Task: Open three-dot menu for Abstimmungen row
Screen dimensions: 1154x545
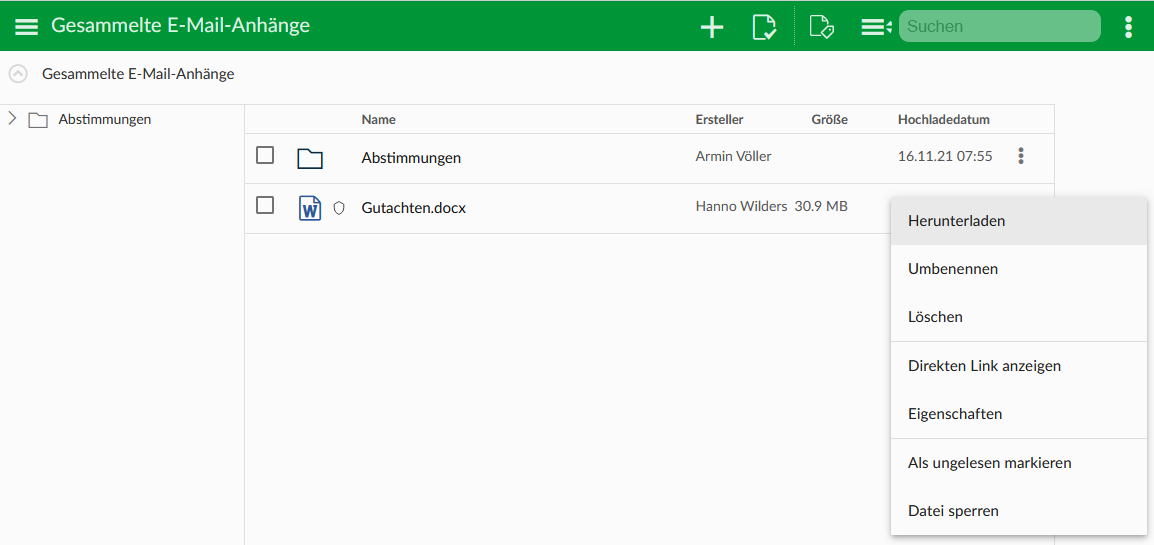Action: click(x=1021, y=156)
